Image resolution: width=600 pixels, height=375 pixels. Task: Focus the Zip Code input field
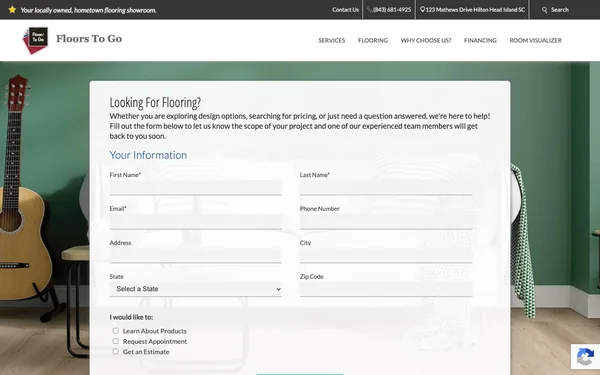pos(386,289)
